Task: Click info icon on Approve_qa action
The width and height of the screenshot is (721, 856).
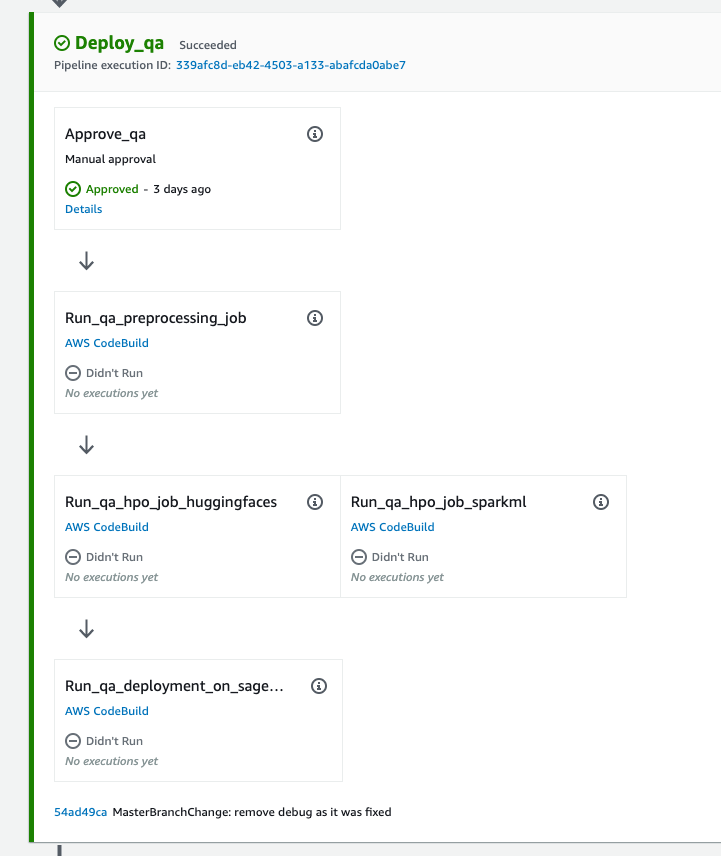Action: coord(315,134)
